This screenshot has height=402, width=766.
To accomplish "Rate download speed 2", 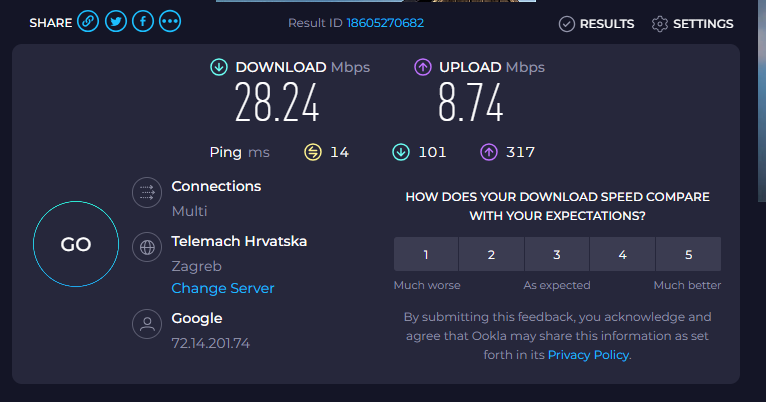I will click(x=491, y=254).
